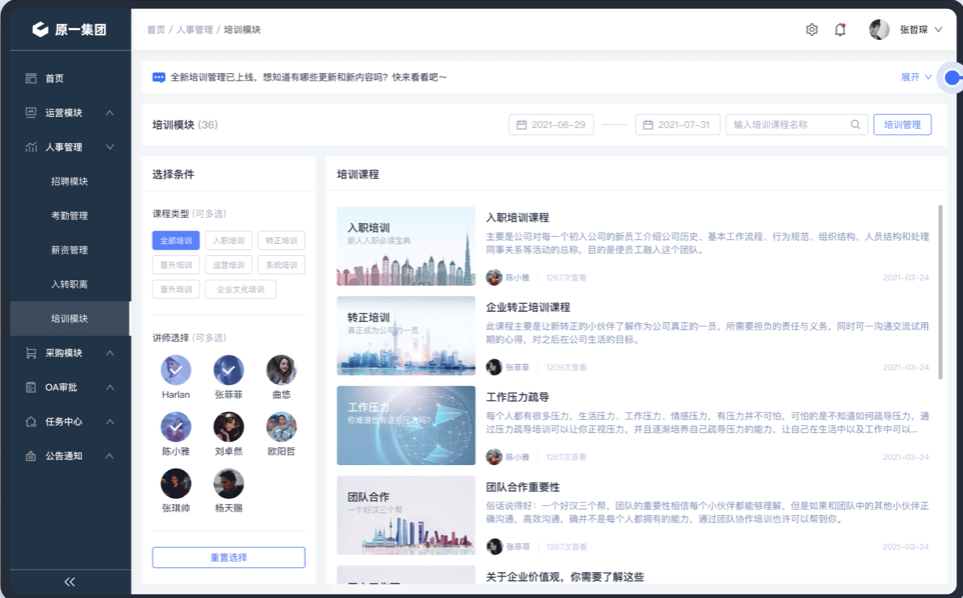Click the 首页 breadcrumb link
The height and width of the screenshot is (598, 963).
click(x=156, y=29)
